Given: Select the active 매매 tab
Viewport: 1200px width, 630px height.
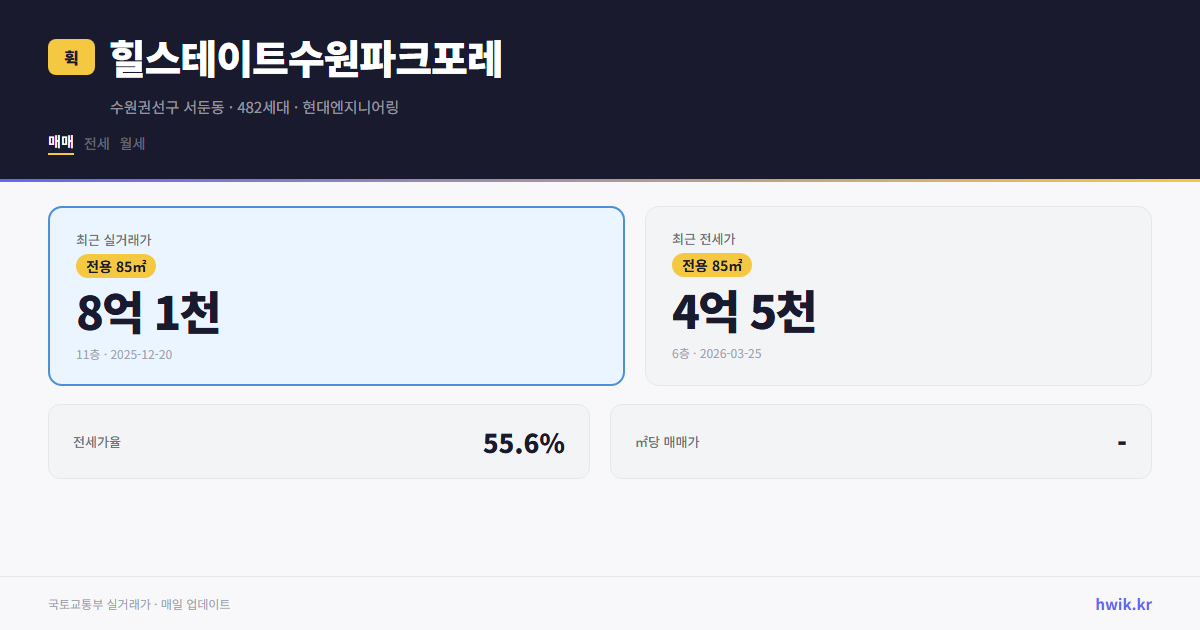Looking at the screenshot, I should click(60, 143).
